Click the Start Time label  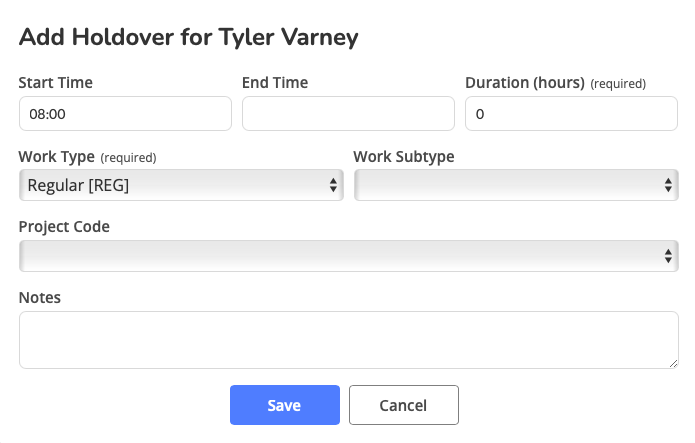click(56, 82)
